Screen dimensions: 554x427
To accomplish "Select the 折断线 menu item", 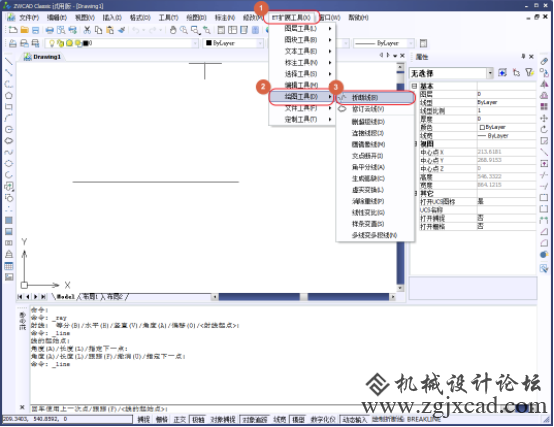I will pyautogui.click(x=375, y=97).
